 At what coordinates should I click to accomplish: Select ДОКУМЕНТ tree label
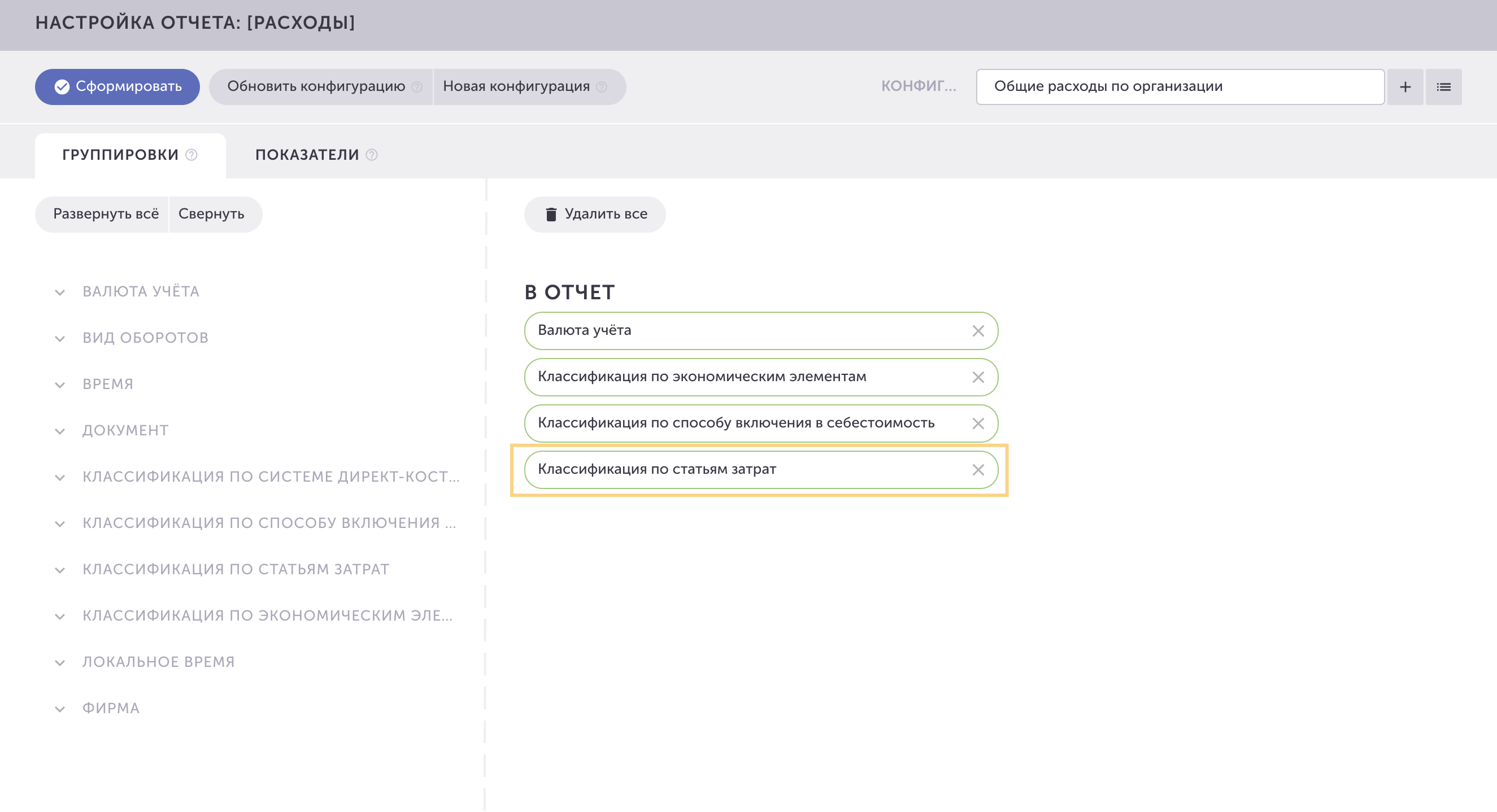125,430
